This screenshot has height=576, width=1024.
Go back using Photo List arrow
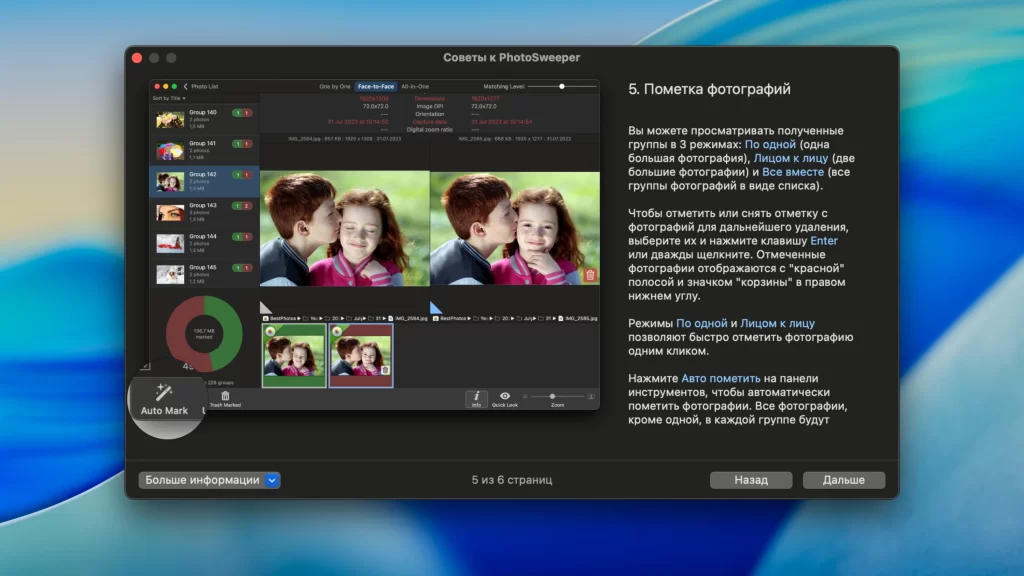(185, 87)
